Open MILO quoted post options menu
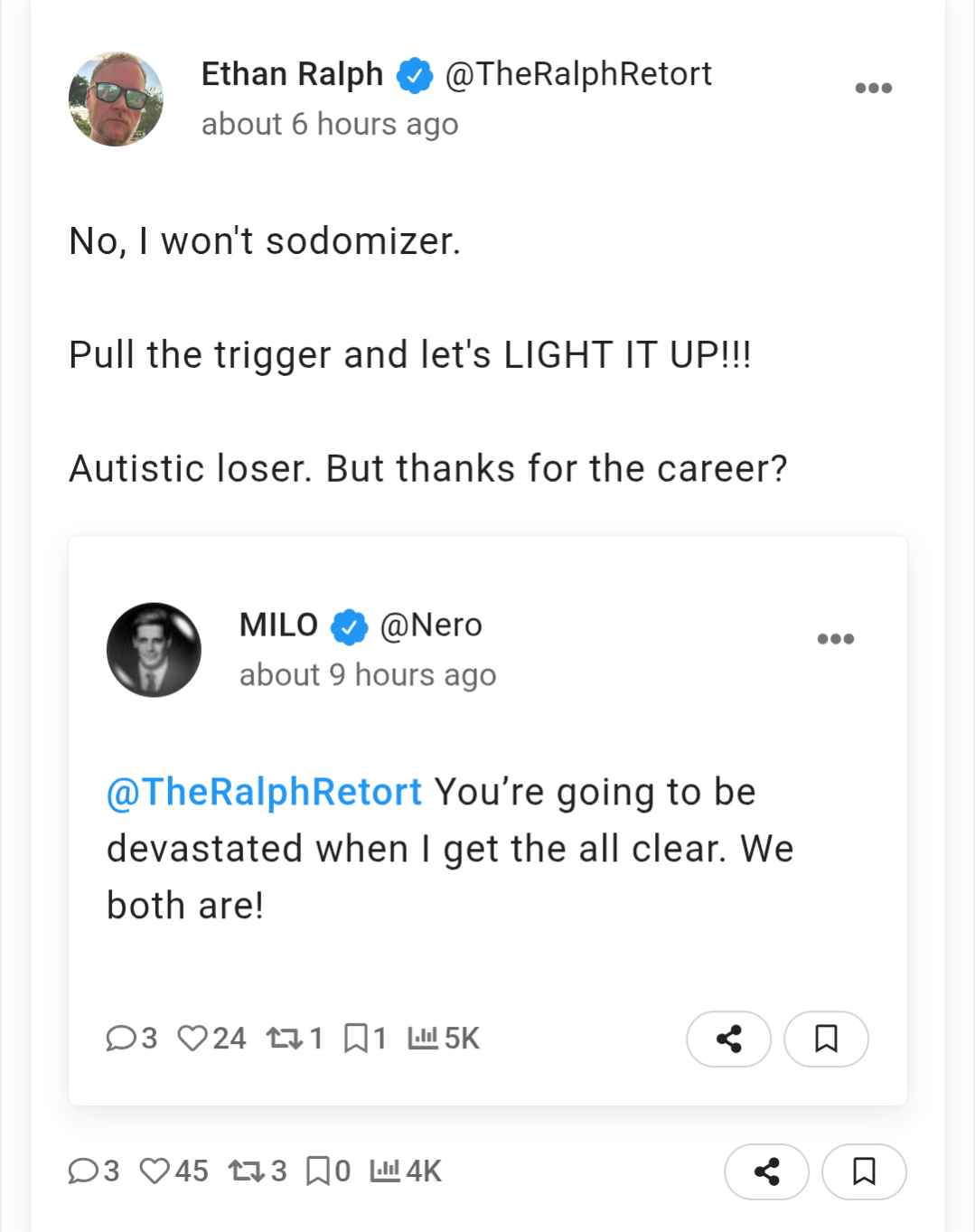 [835, 639]
